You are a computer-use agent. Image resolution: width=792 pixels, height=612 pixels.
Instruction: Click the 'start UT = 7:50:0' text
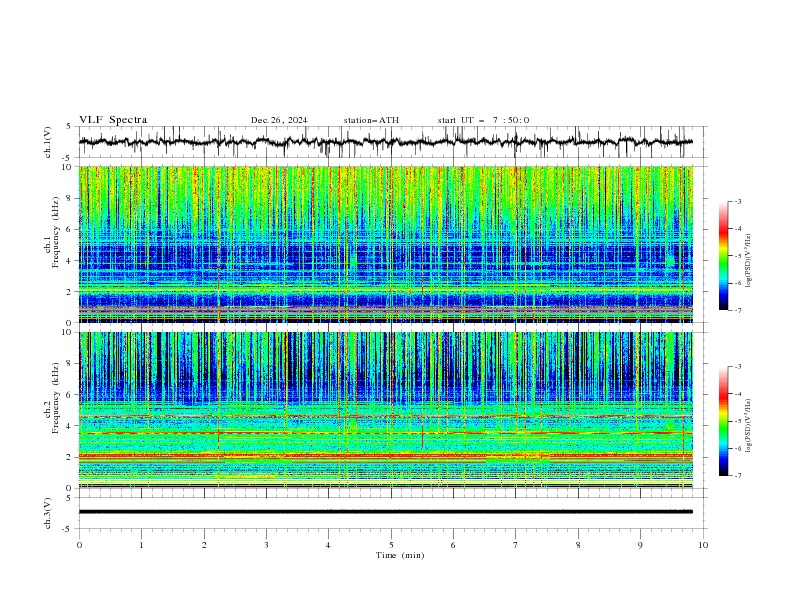483,120
